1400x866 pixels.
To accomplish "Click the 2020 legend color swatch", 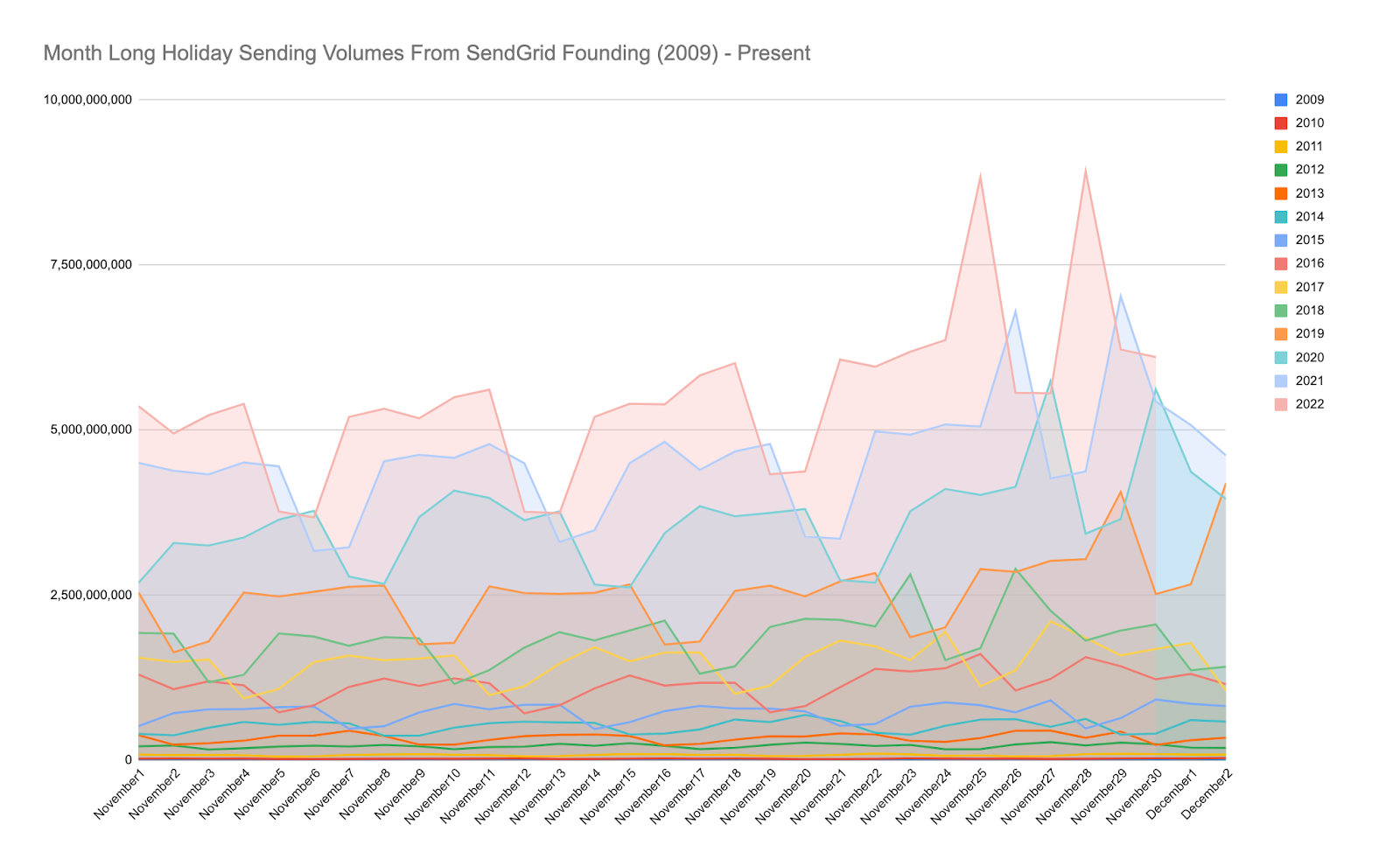I will click(1281, 358).
